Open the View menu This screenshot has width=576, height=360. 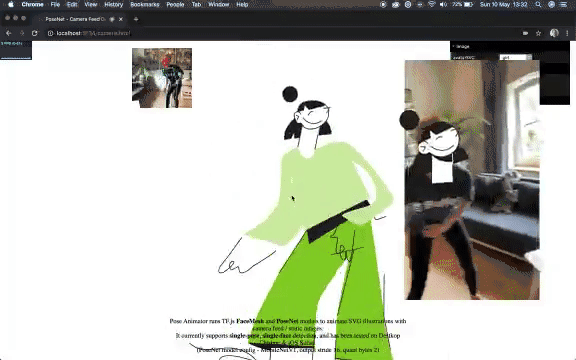[90, 4]
